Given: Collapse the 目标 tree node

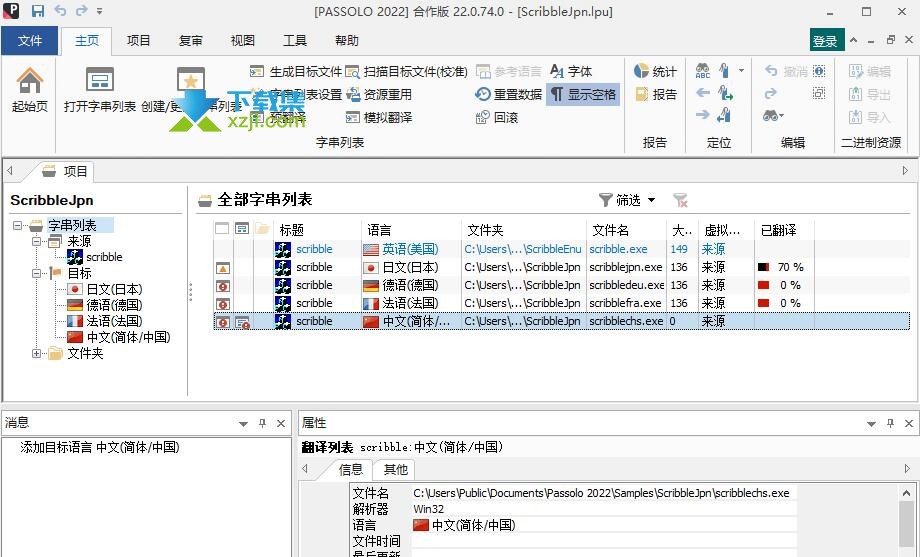Looking at the screenshot, I should (36, 273).
